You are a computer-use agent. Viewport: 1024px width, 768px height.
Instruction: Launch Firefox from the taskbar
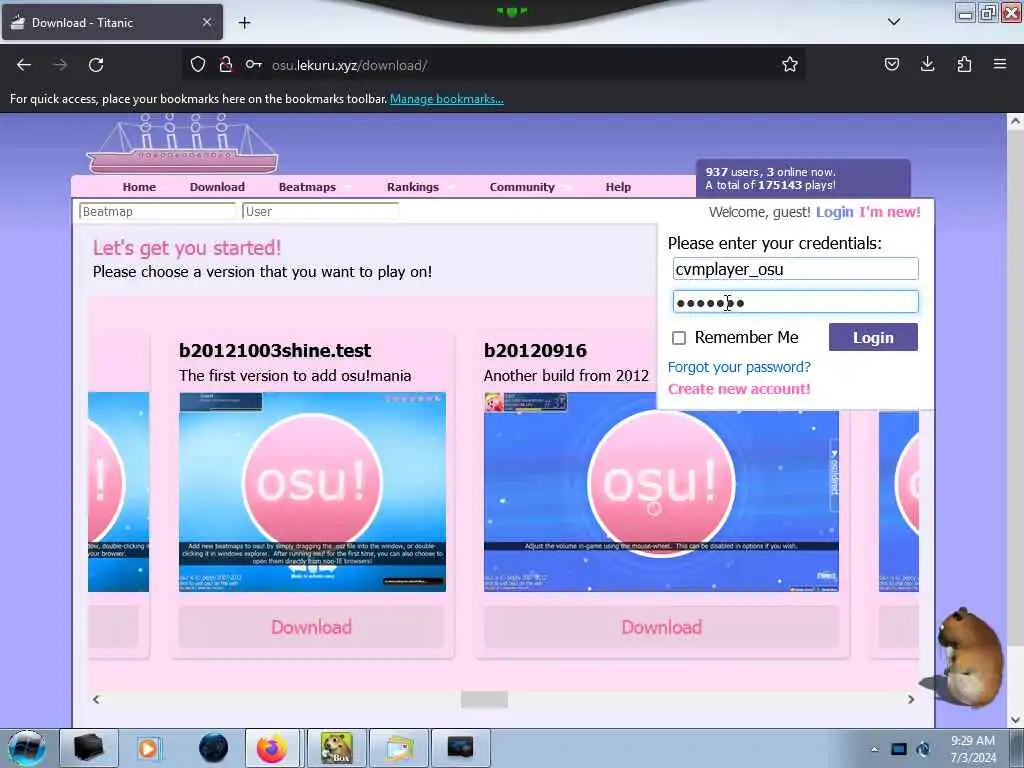pos(272,748)
